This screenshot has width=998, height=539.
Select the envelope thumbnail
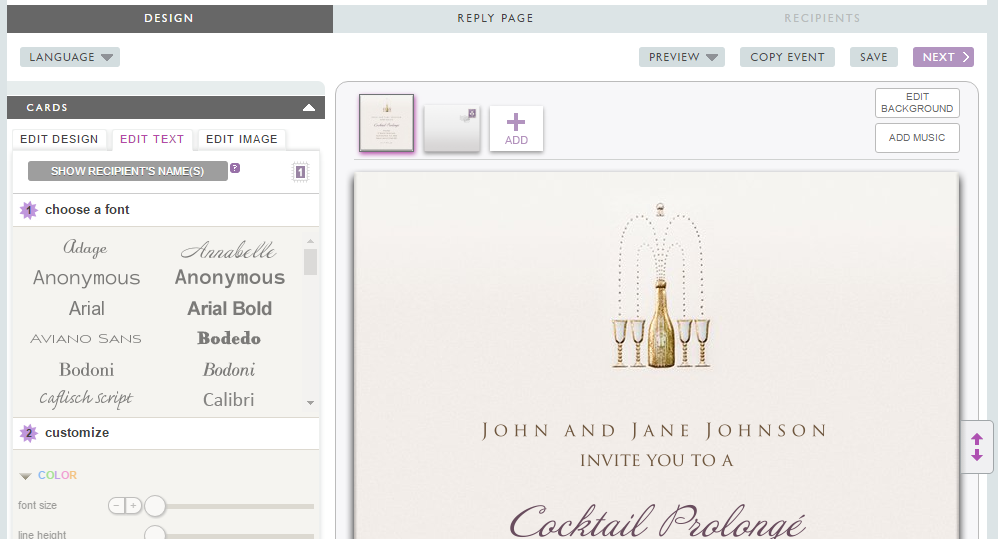451,128
